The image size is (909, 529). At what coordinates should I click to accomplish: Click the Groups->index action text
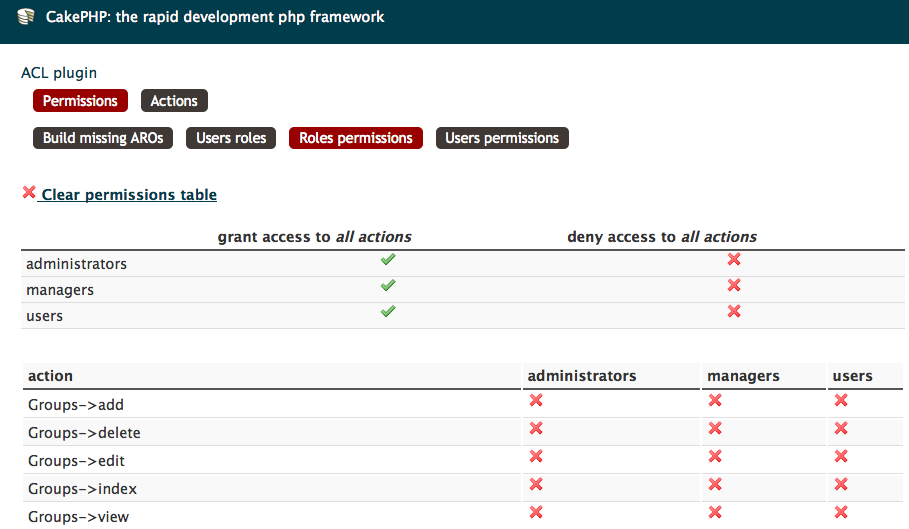[x=82, y=488]
